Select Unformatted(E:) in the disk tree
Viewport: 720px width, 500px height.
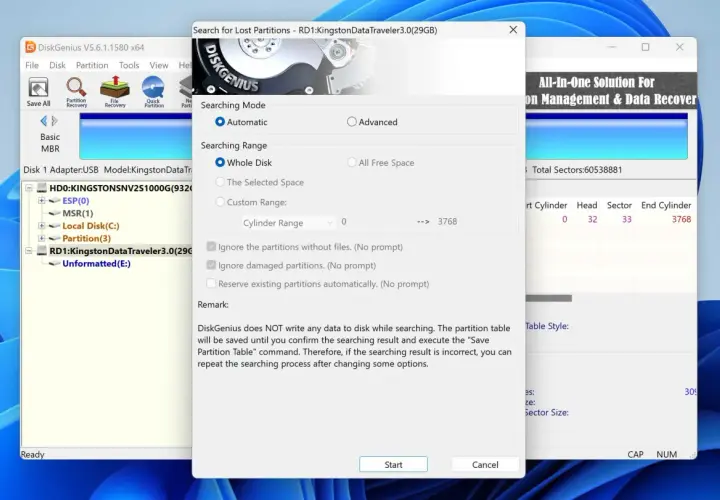coord(96,264)
